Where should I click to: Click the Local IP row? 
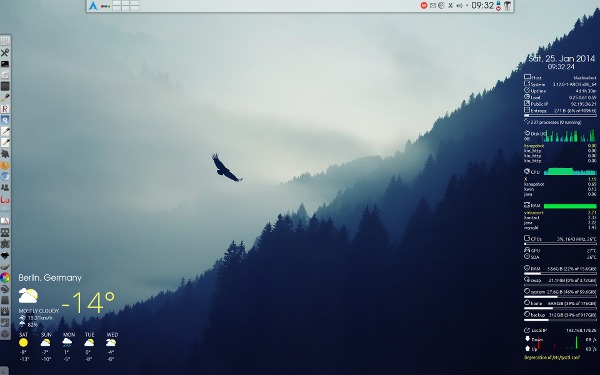click(560, 330)
